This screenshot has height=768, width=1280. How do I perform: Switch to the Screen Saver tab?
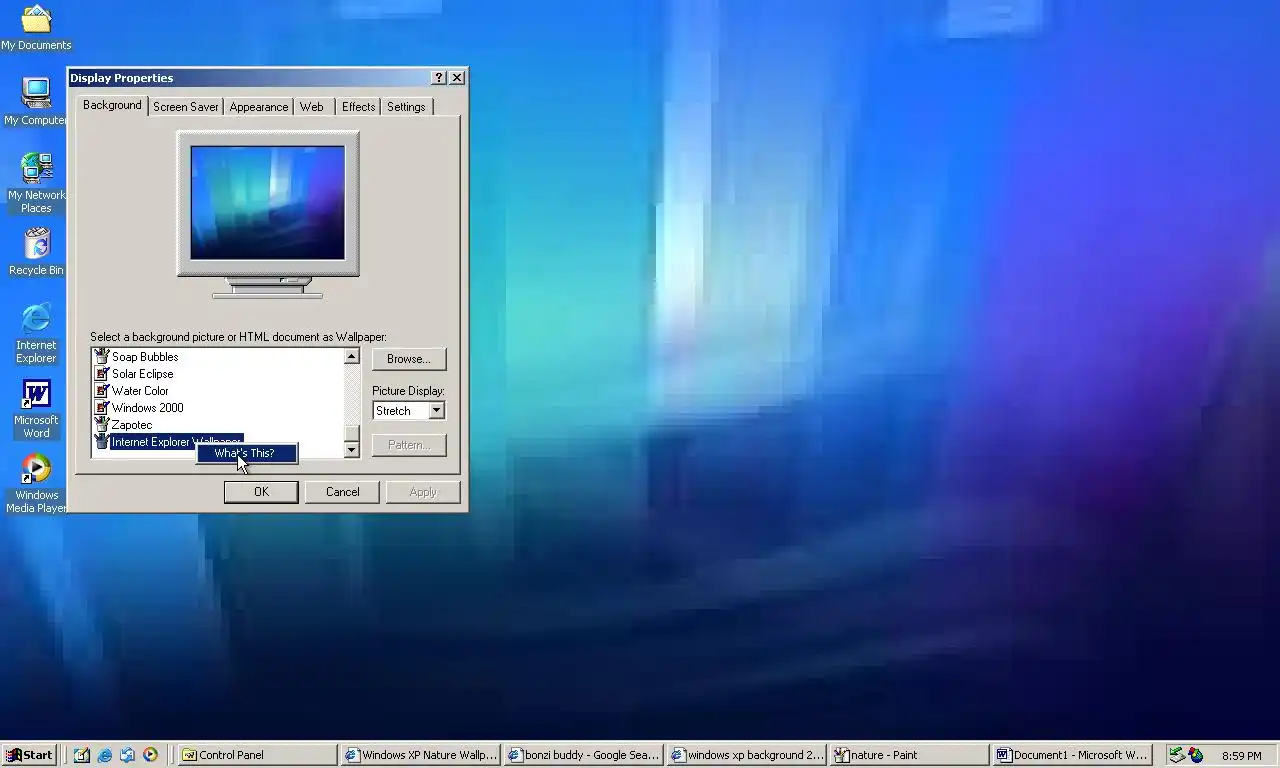(186, 107)
